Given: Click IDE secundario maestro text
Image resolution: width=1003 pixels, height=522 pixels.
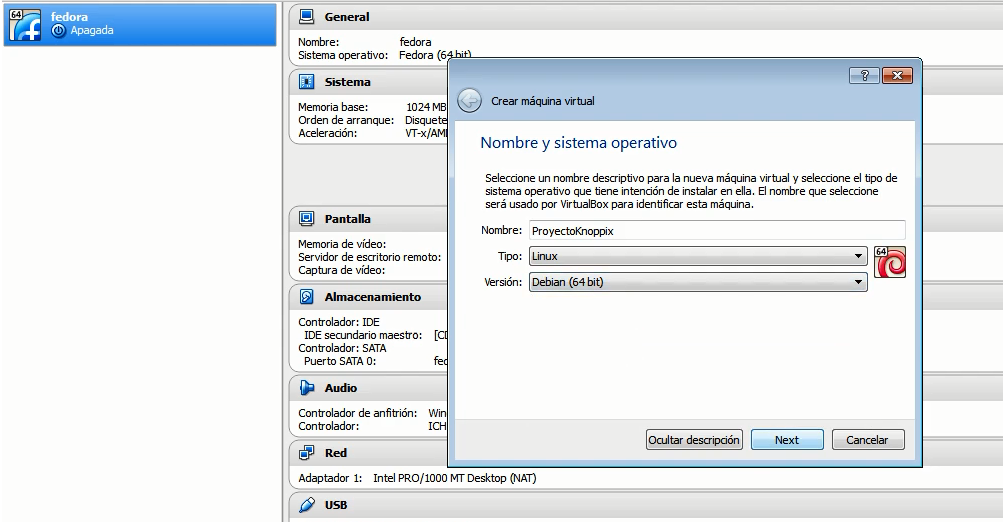Looking at the screenshot, I should (x=363, y=335).
